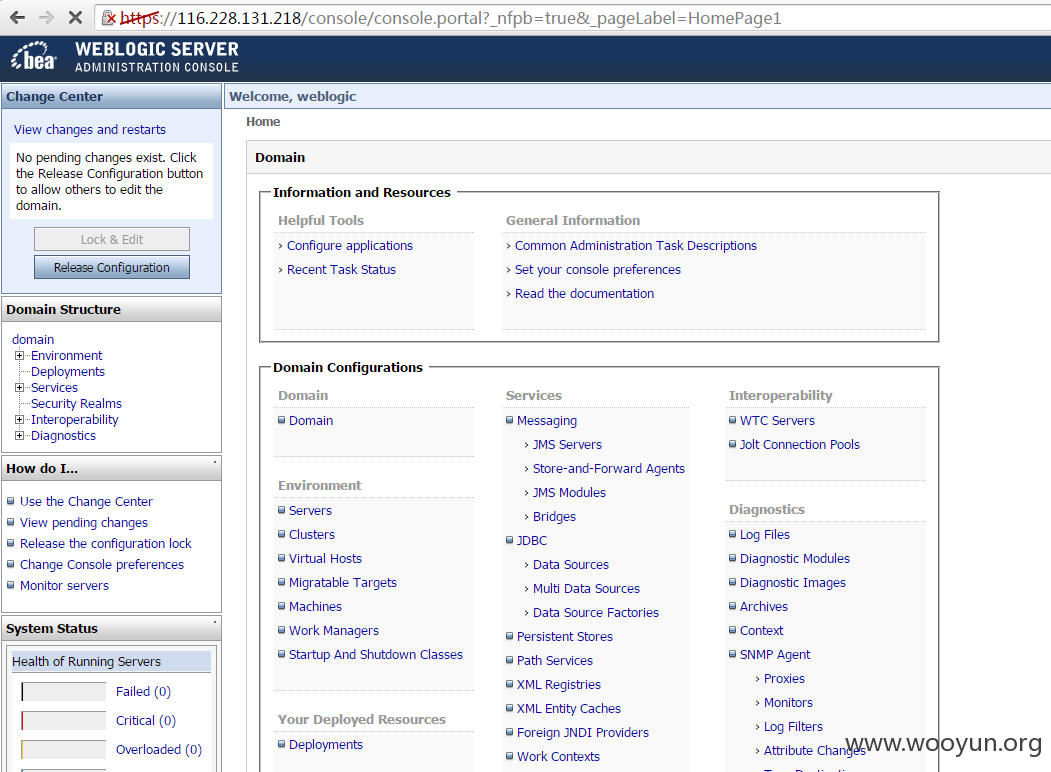Image resolution: width=1051 pixels, height=772 pixels.
Task: Collapse the System Status panel
Action: pos(214,622)
